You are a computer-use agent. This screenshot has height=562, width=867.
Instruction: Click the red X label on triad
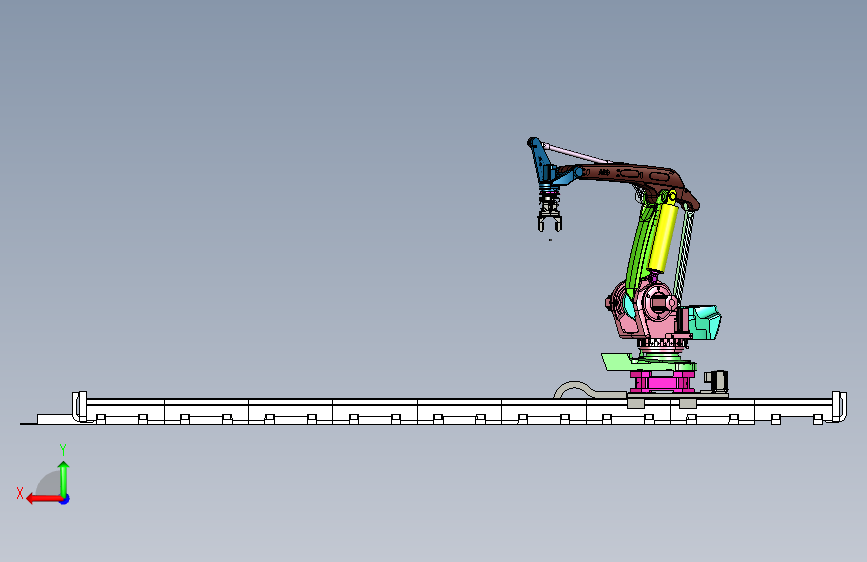click(x=20, y=493)
